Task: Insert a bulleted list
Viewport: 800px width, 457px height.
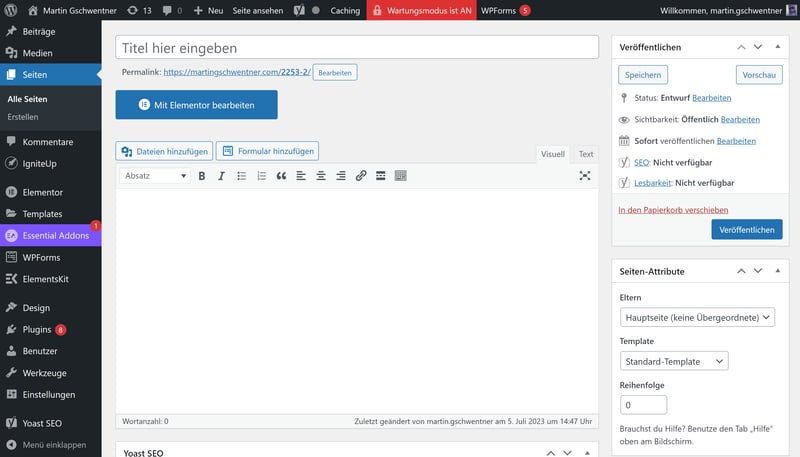Action: coord(241,176)
